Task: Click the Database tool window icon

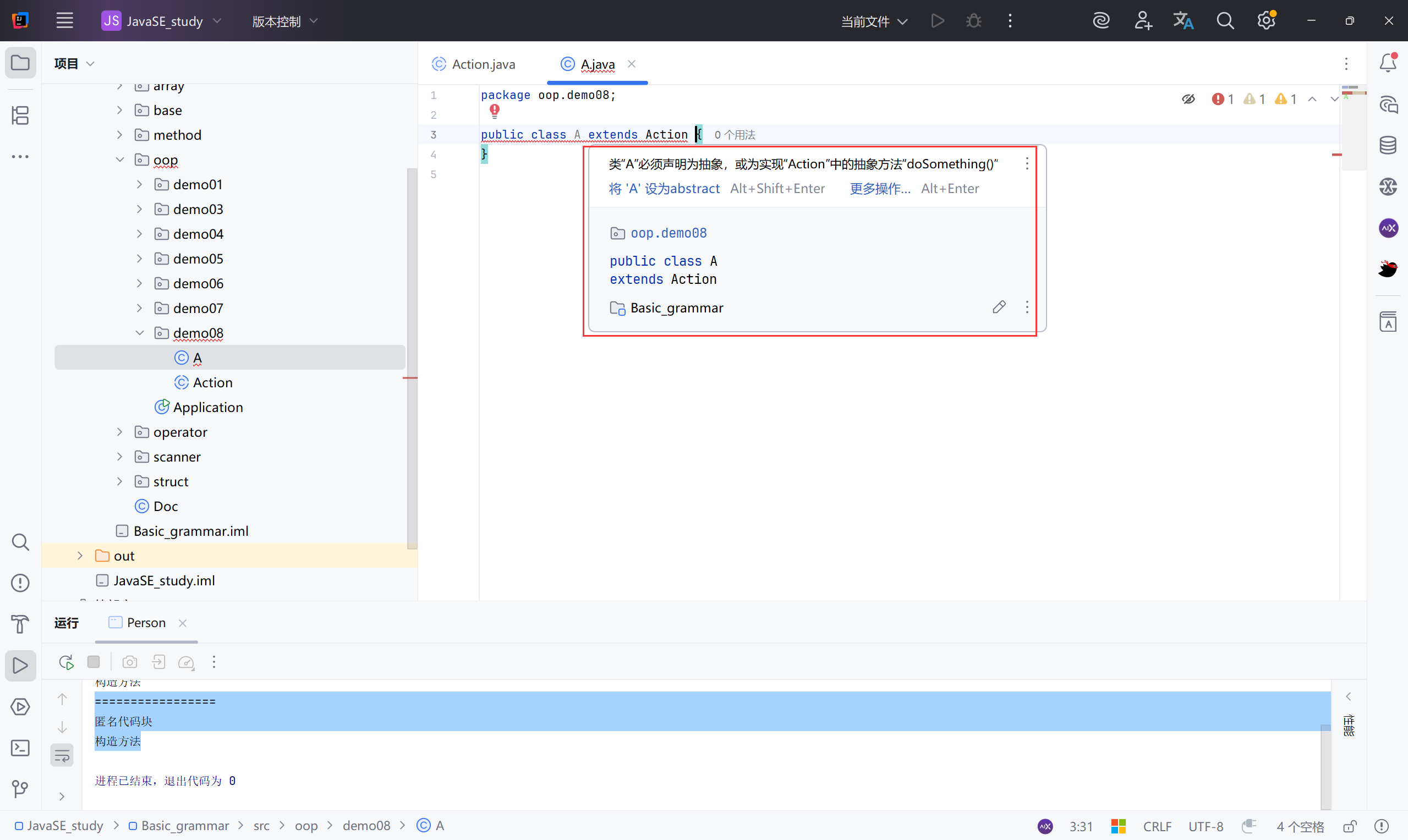Action: click(1388, 145)
